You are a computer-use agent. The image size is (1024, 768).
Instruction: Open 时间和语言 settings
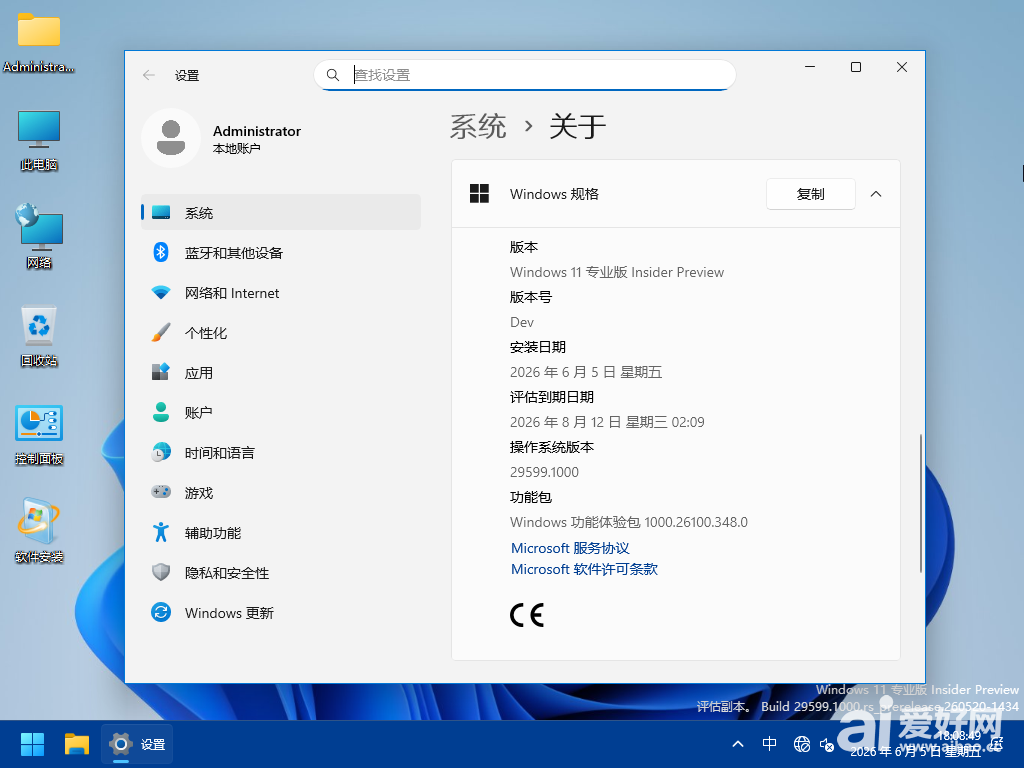point(281,453)
